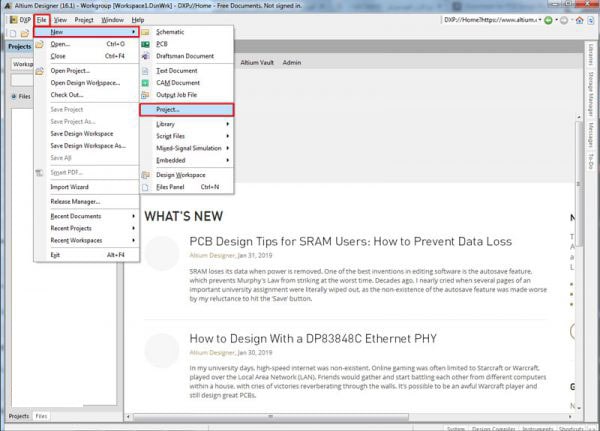Expand the Embedded submenu
The image size is (600, 431).
(x=187, y=160)
